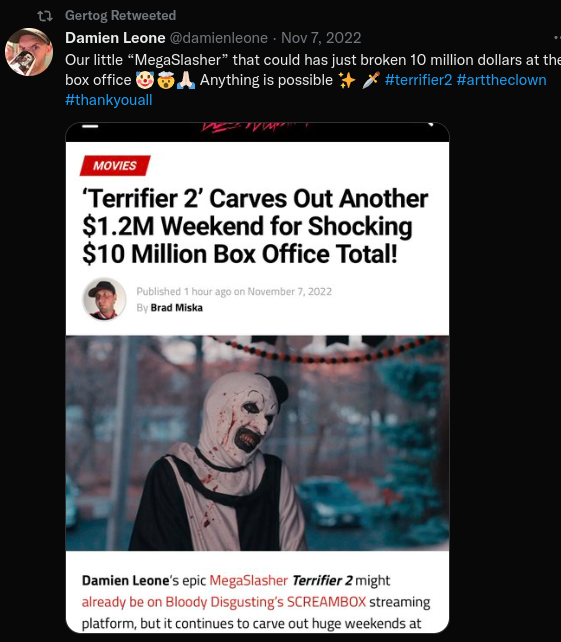Image resolution: width=561 pixels, height=642 pixels.
Task: Click the red MegaSlasher article link
Action: [249, 580]
